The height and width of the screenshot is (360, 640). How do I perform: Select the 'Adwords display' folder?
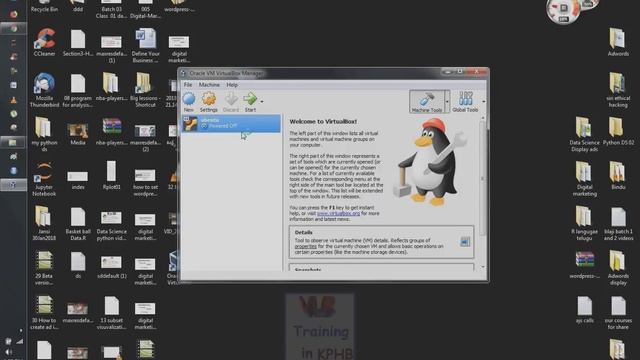618,268
